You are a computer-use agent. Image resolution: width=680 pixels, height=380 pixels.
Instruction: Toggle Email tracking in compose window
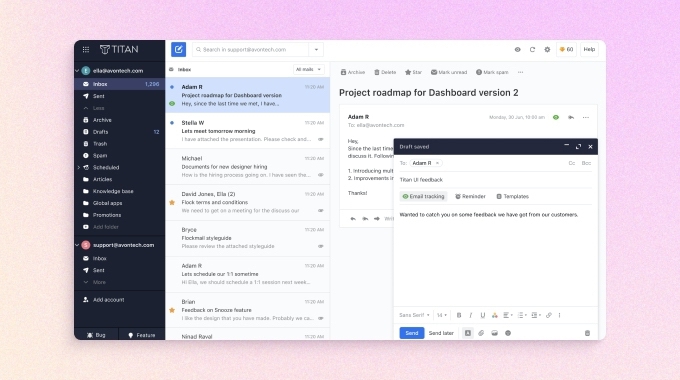[423, 197]
